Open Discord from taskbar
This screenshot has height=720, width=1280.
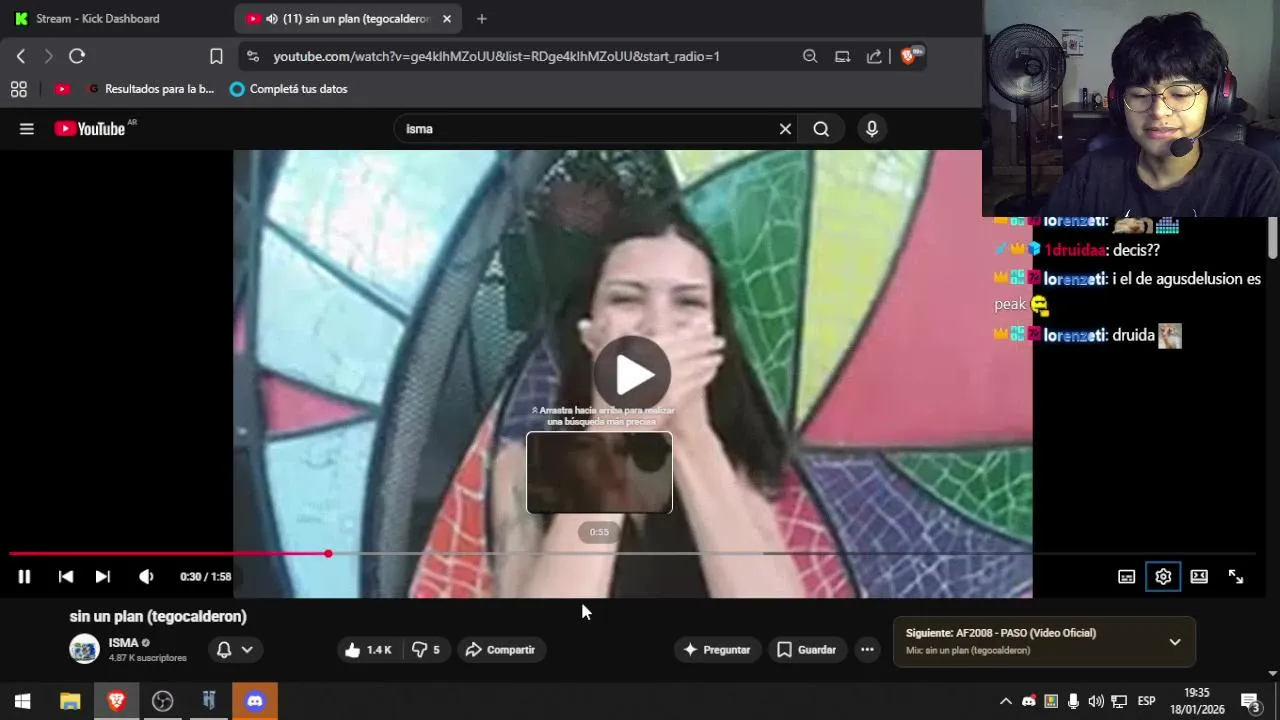[255, 701]
